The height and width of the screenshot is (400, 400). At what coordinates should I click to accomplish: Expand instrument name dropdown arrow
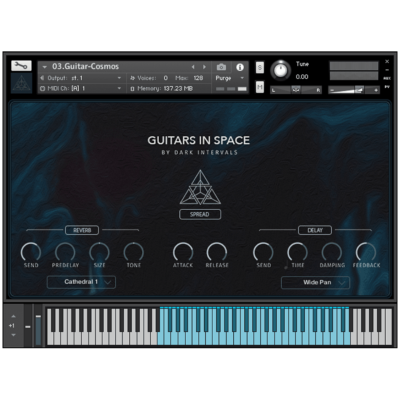[44, 67]
